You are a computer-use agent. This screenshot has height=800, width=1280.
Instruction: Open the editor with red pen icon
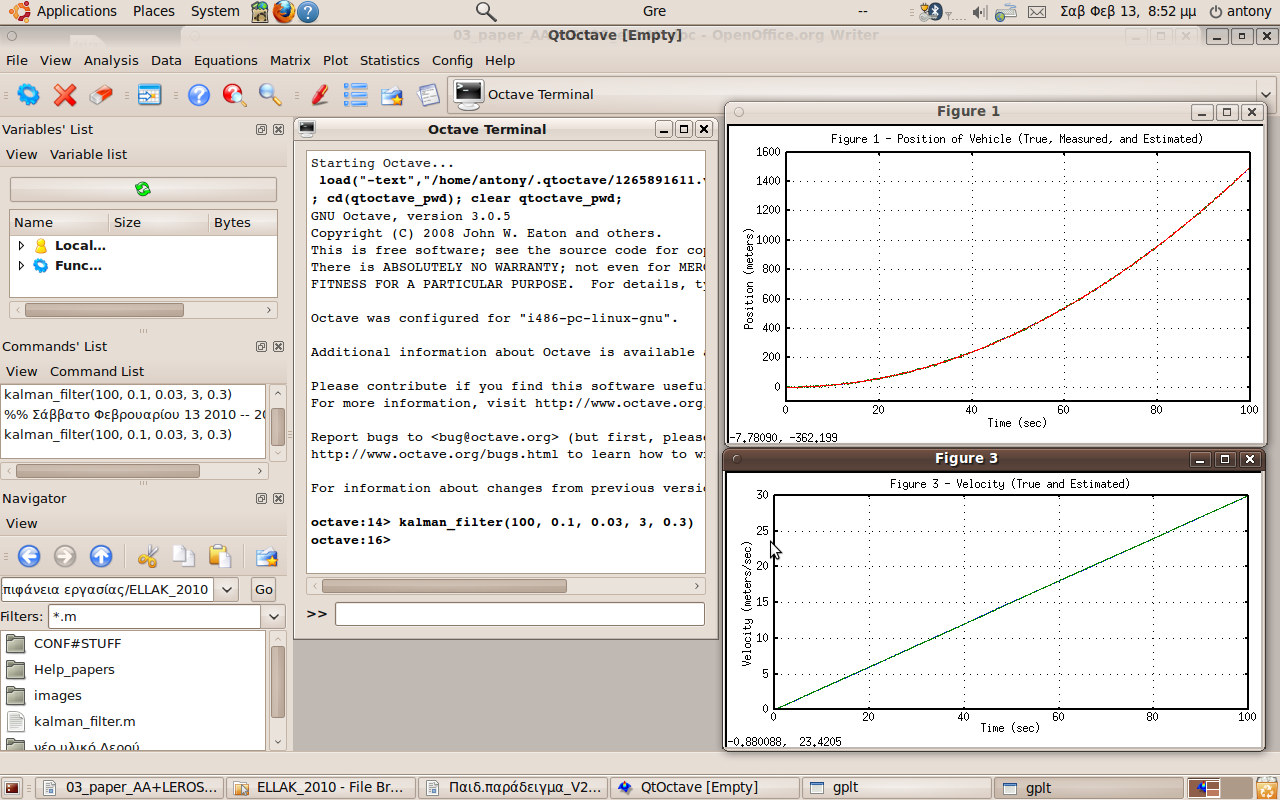tap(320, 95)
